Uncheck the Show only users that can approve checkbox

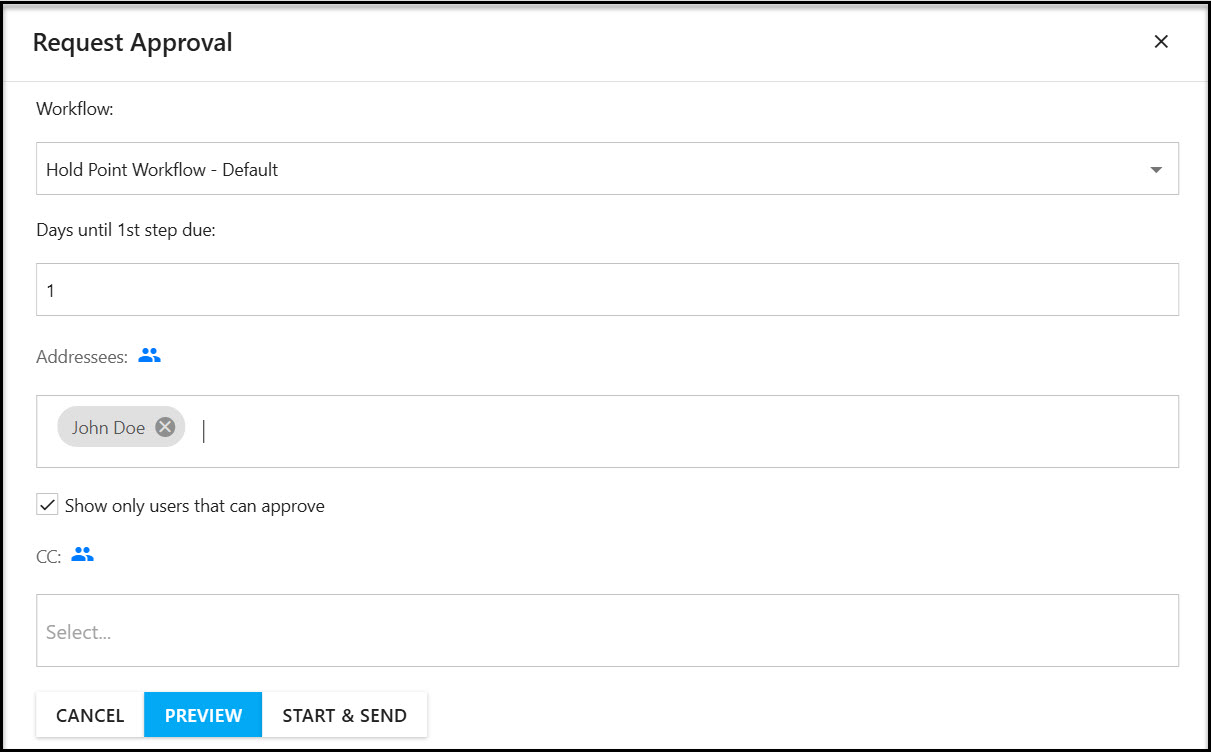tap(47, 505)
